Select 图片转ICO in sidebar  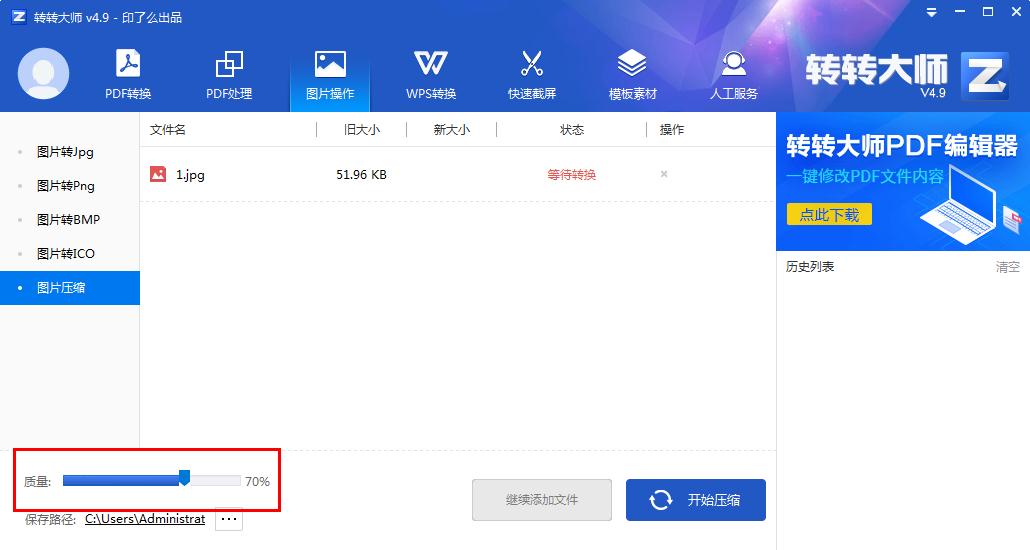tap(70, 254)
